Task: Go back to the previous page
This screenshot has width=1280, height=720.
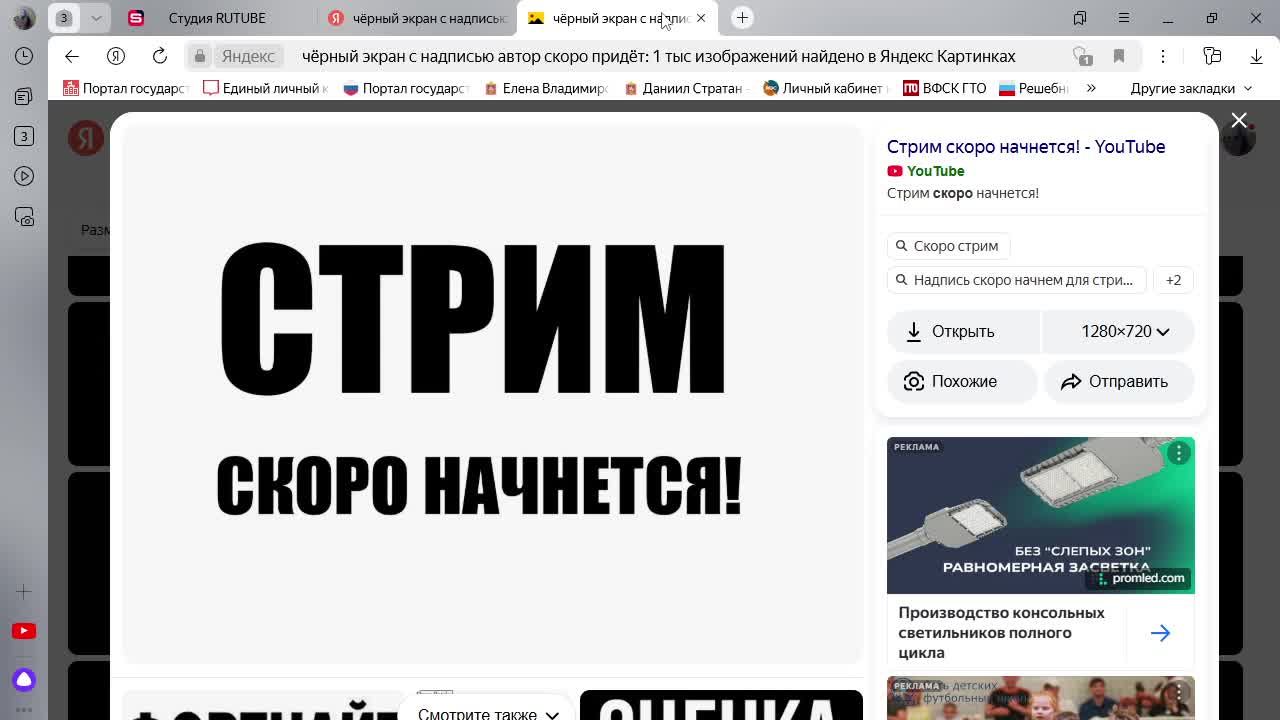Action: click(71, 56)
